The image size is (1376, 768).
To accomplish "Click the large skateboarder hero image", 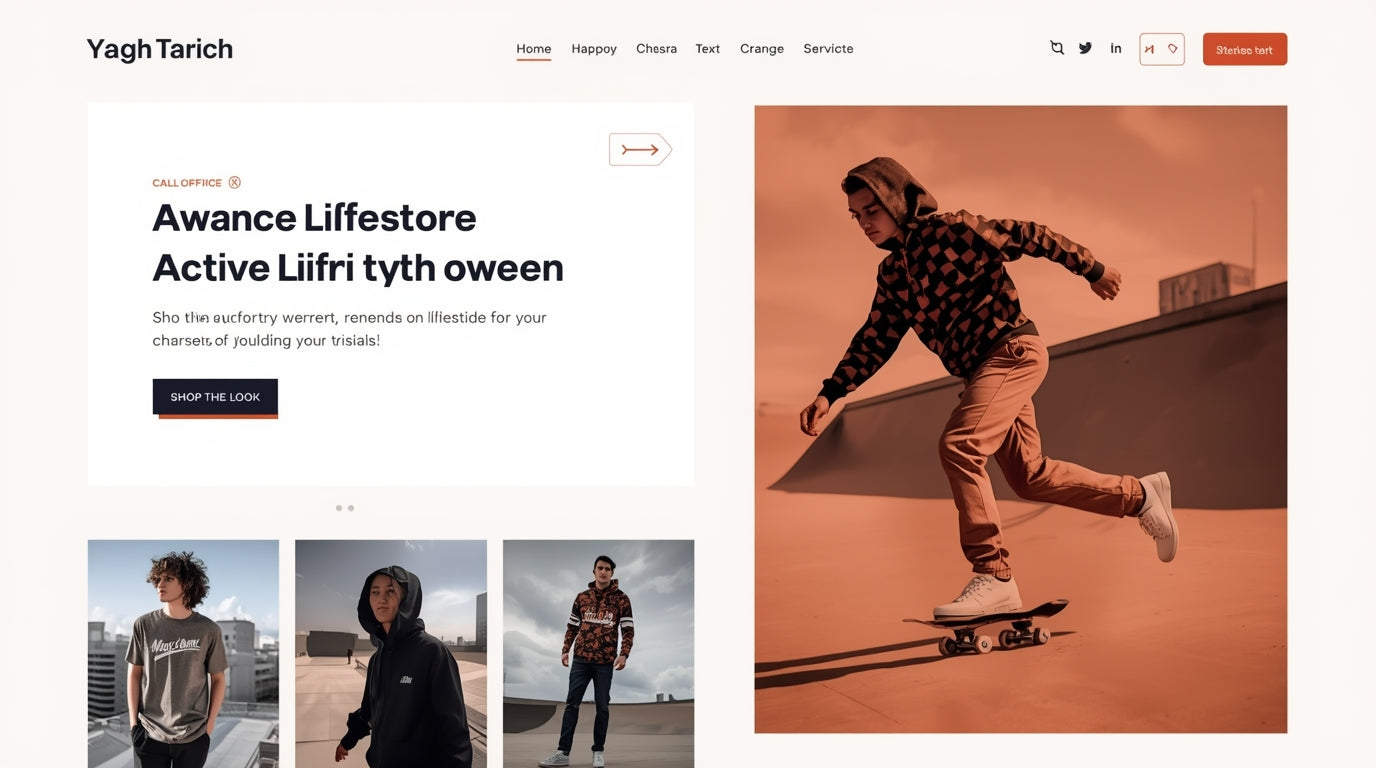I will click(1021, 419).
